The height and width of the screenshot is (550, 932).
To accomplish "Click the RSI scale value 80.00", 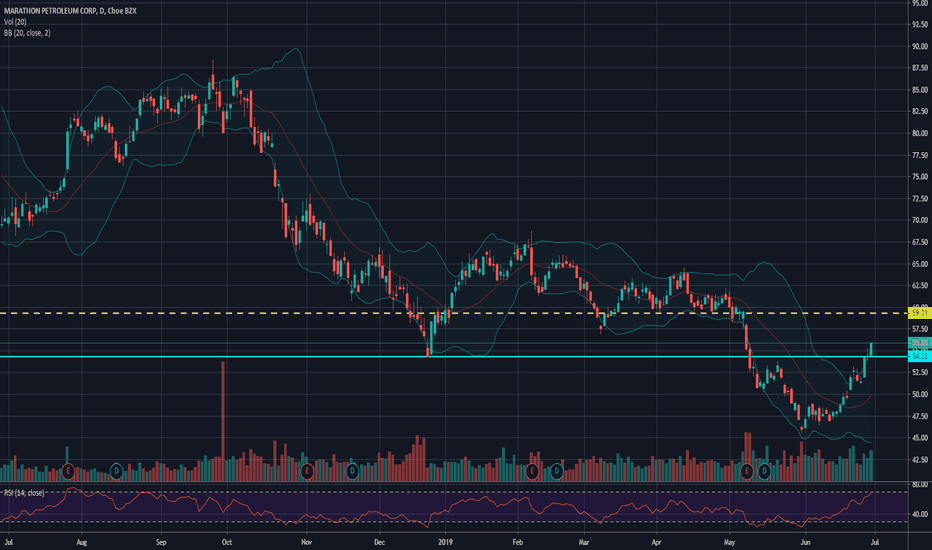I will 919,485.
